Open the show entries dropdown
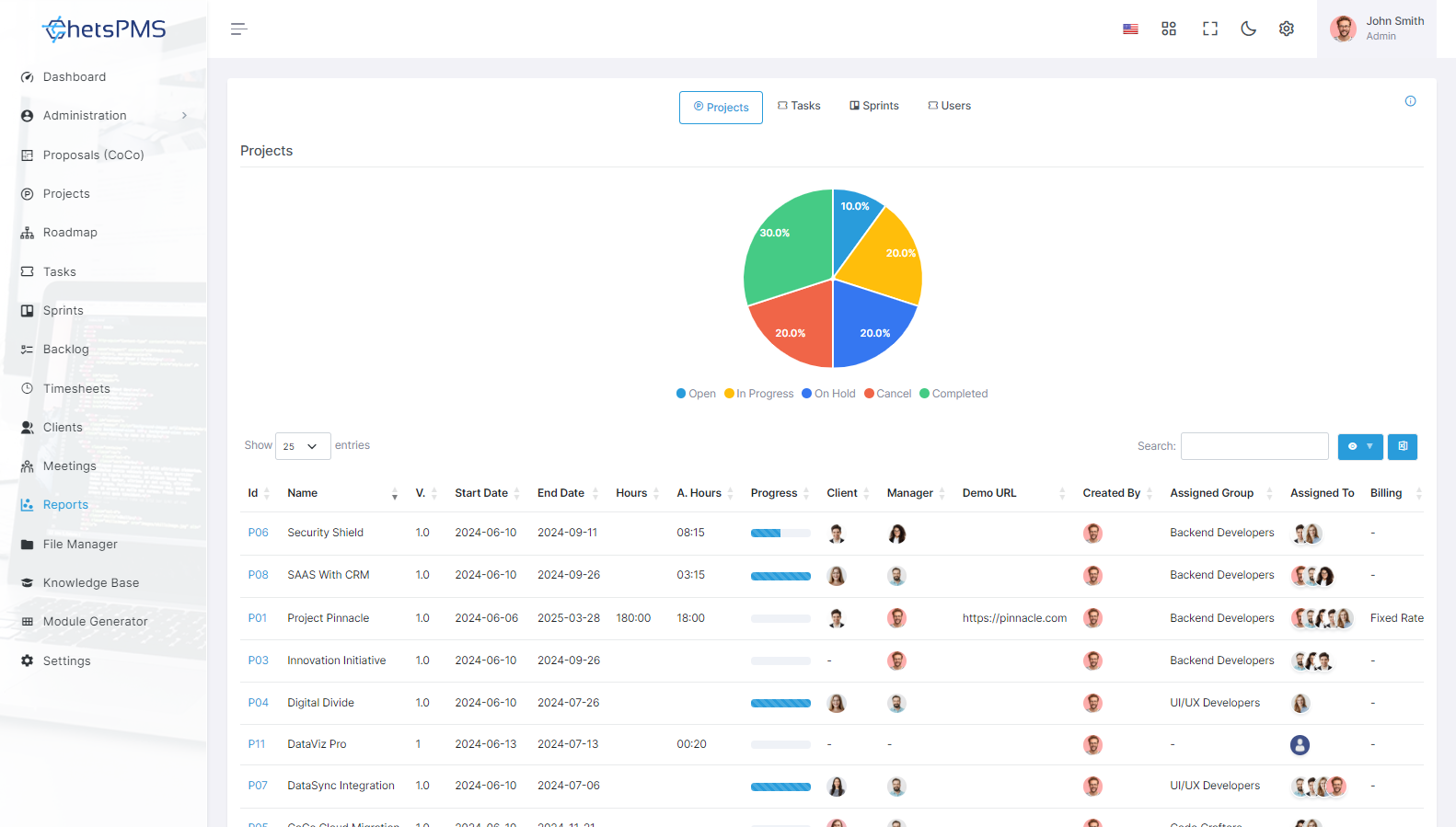This screenshot has width=1456, height=827. tap(303, 446)
